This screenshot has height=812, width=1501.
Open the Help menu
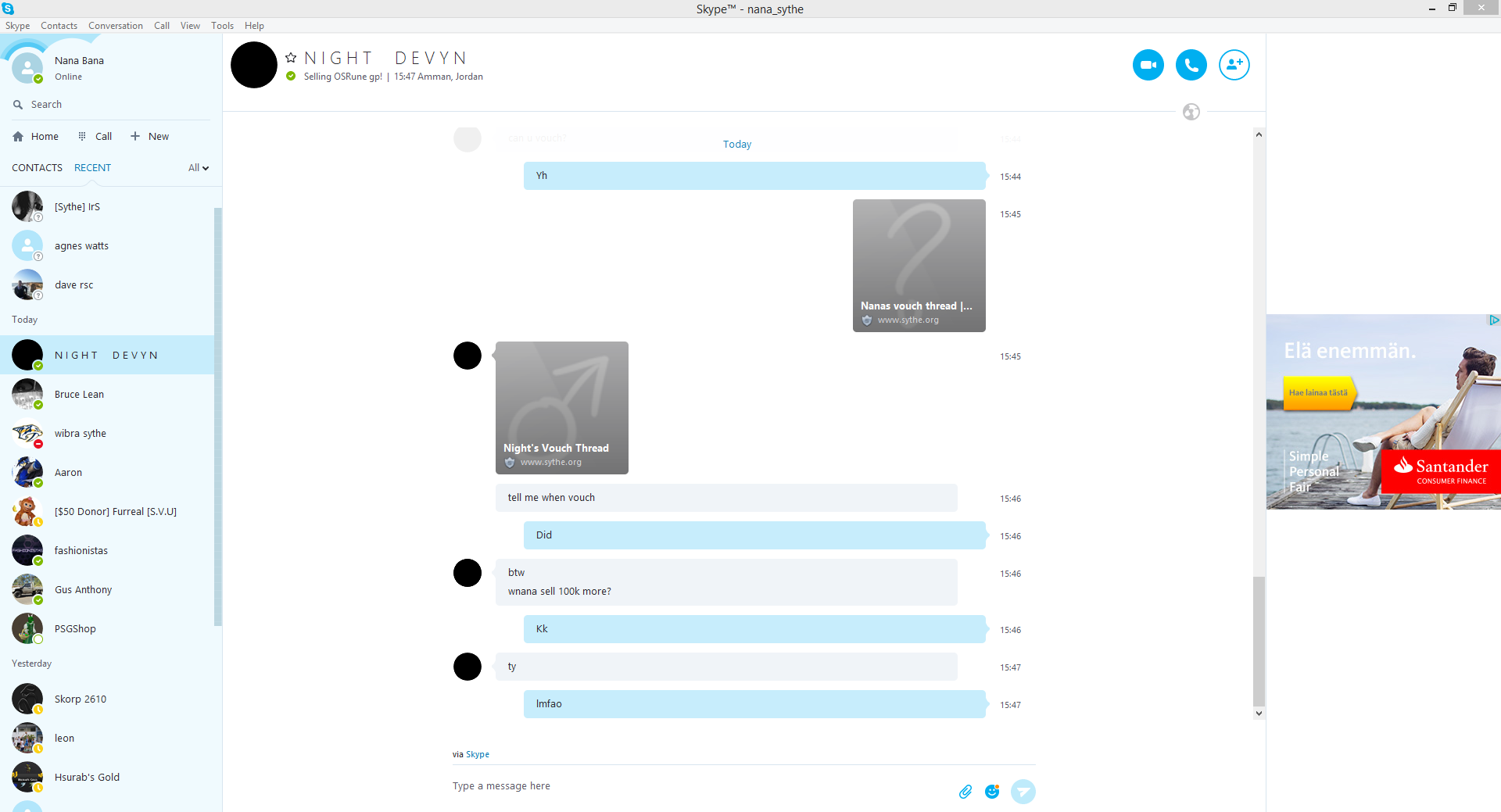point(254,26)
